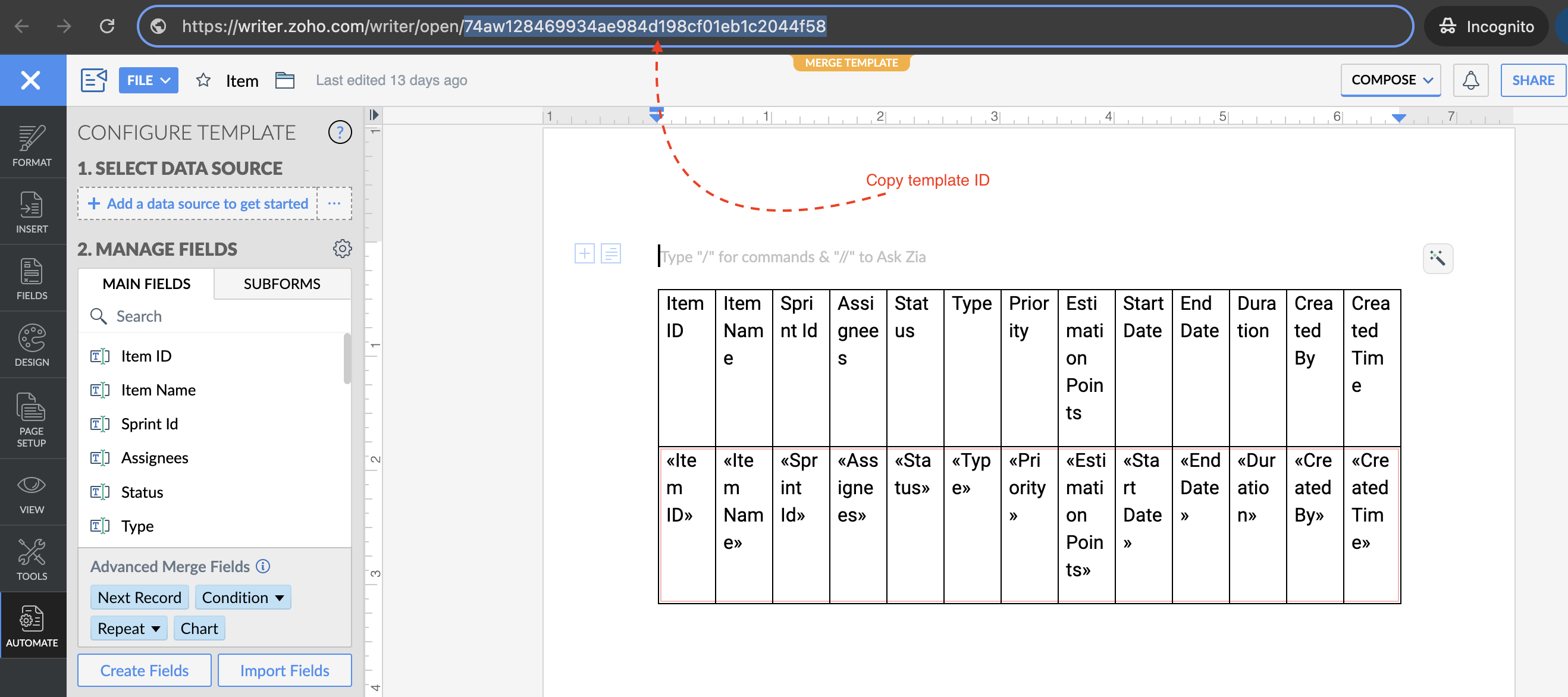Viewport: 1568px width, 697px height.
Task: Switch to the SUBFORMS tab
Action: pos(282,284)
